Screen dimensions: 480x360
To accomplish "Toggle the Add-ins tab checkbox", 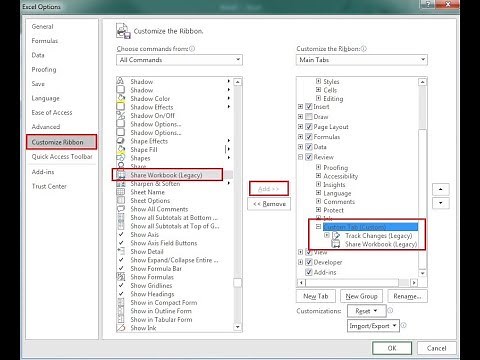I will 309,272.
